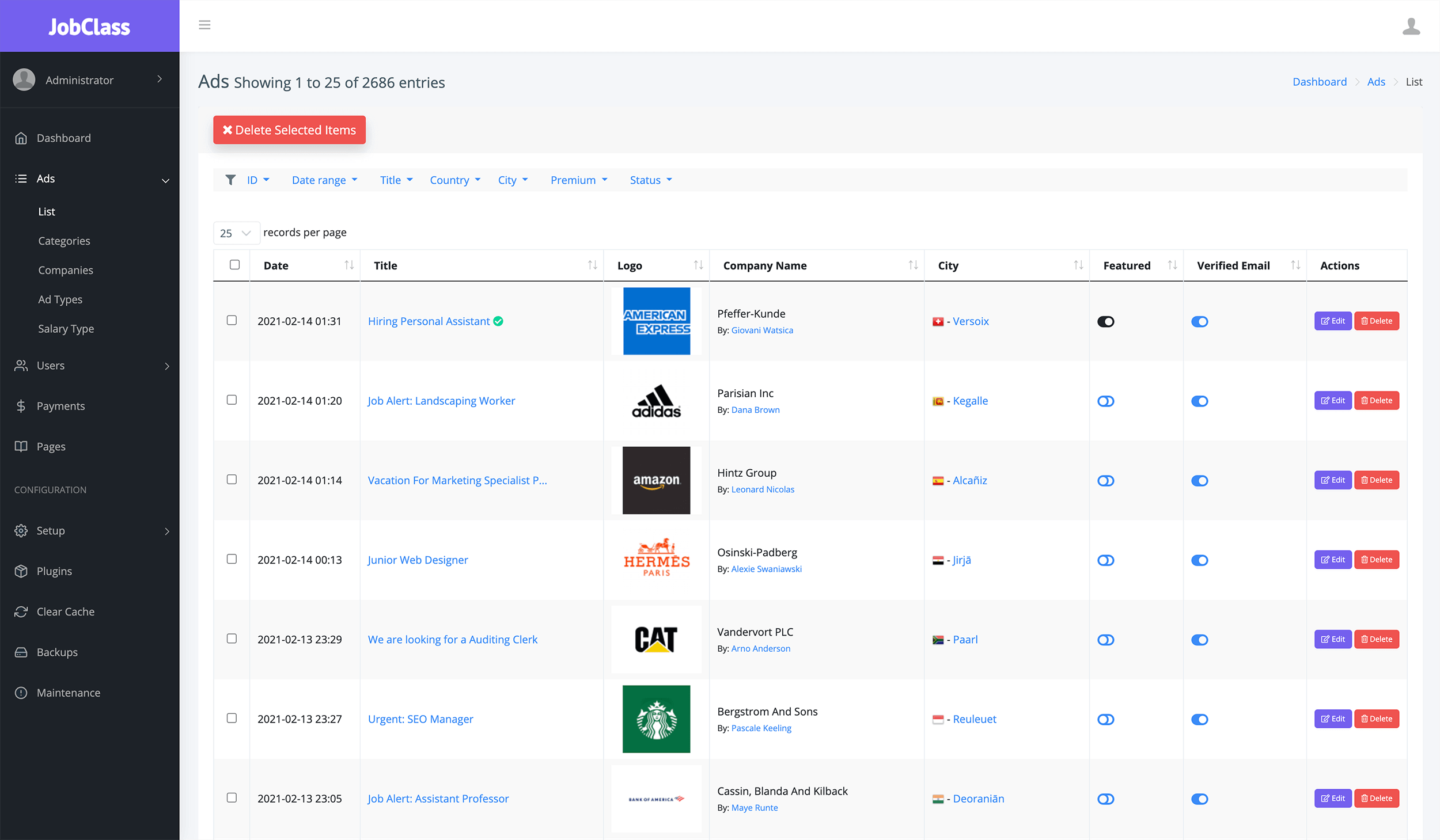Screen dimensions: 1440x840
Task: Open the records per page dropdown
Action: point(236,233)
